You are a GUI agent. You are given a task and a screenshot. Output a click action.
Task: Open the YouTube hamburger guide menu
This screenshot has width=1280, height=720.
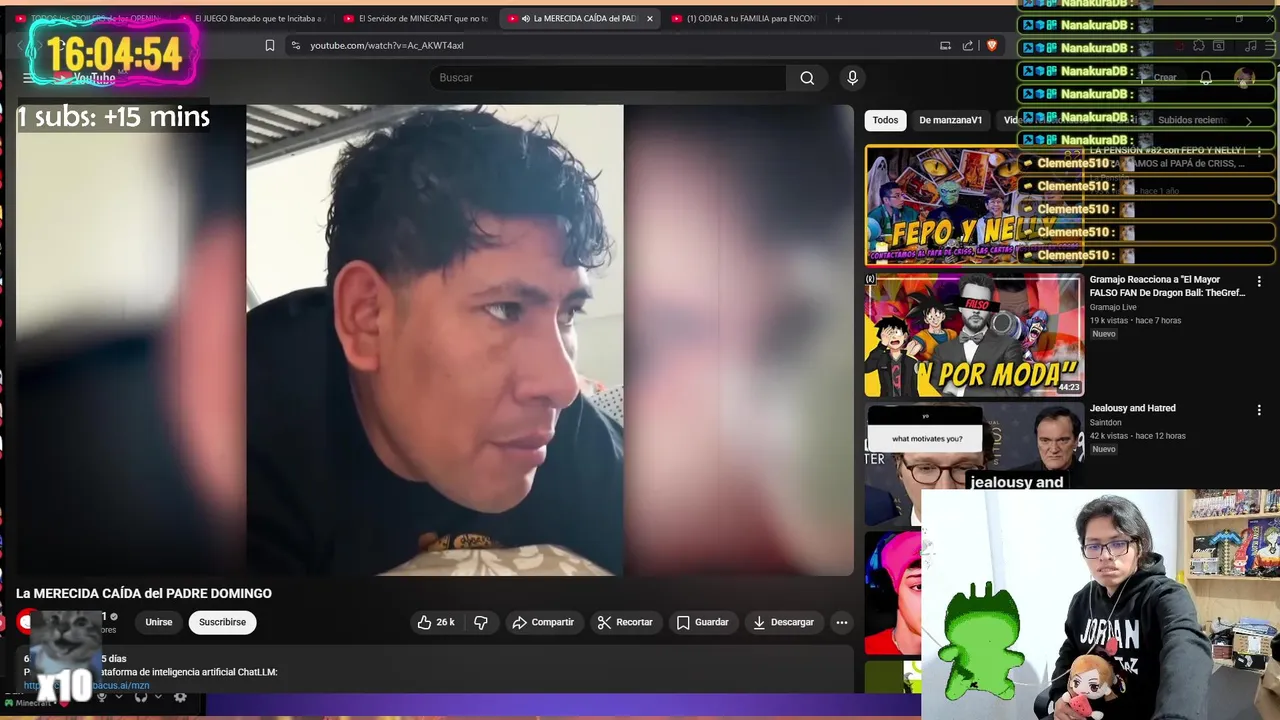click(27, 78)
